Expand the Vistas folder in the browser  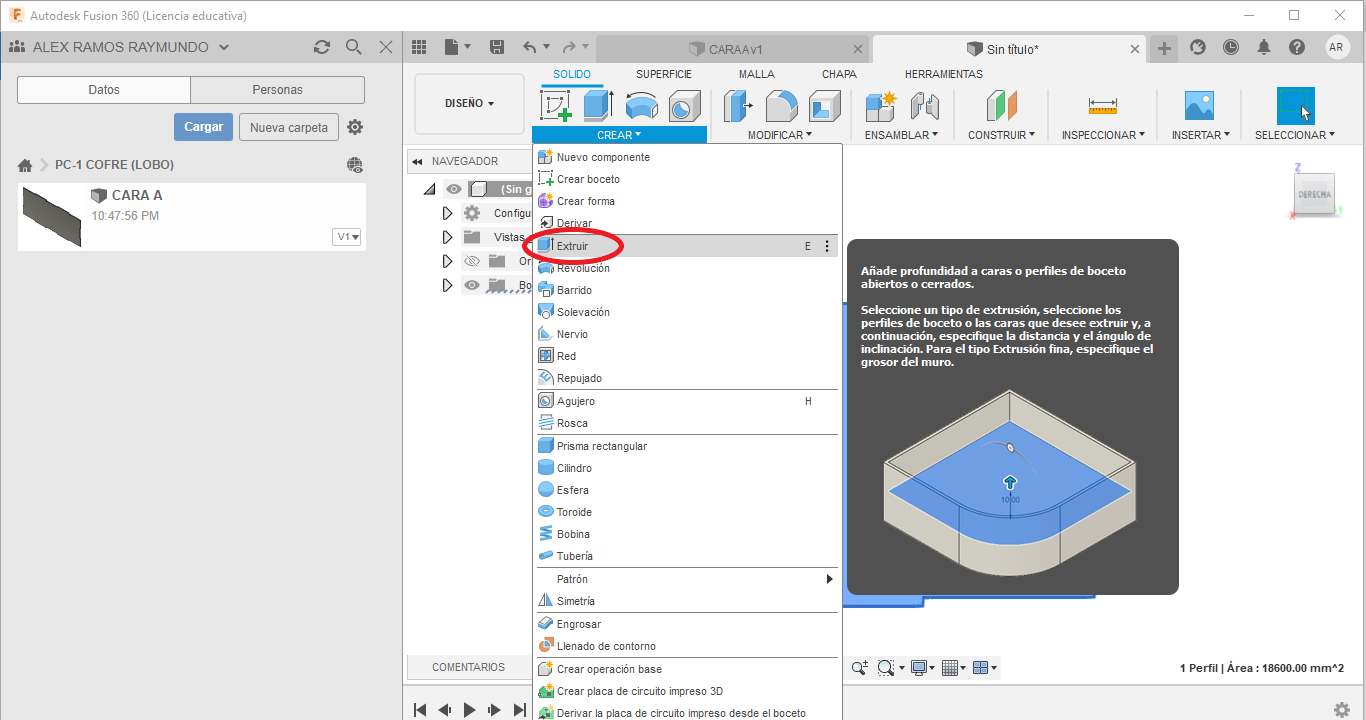[448, 237]
